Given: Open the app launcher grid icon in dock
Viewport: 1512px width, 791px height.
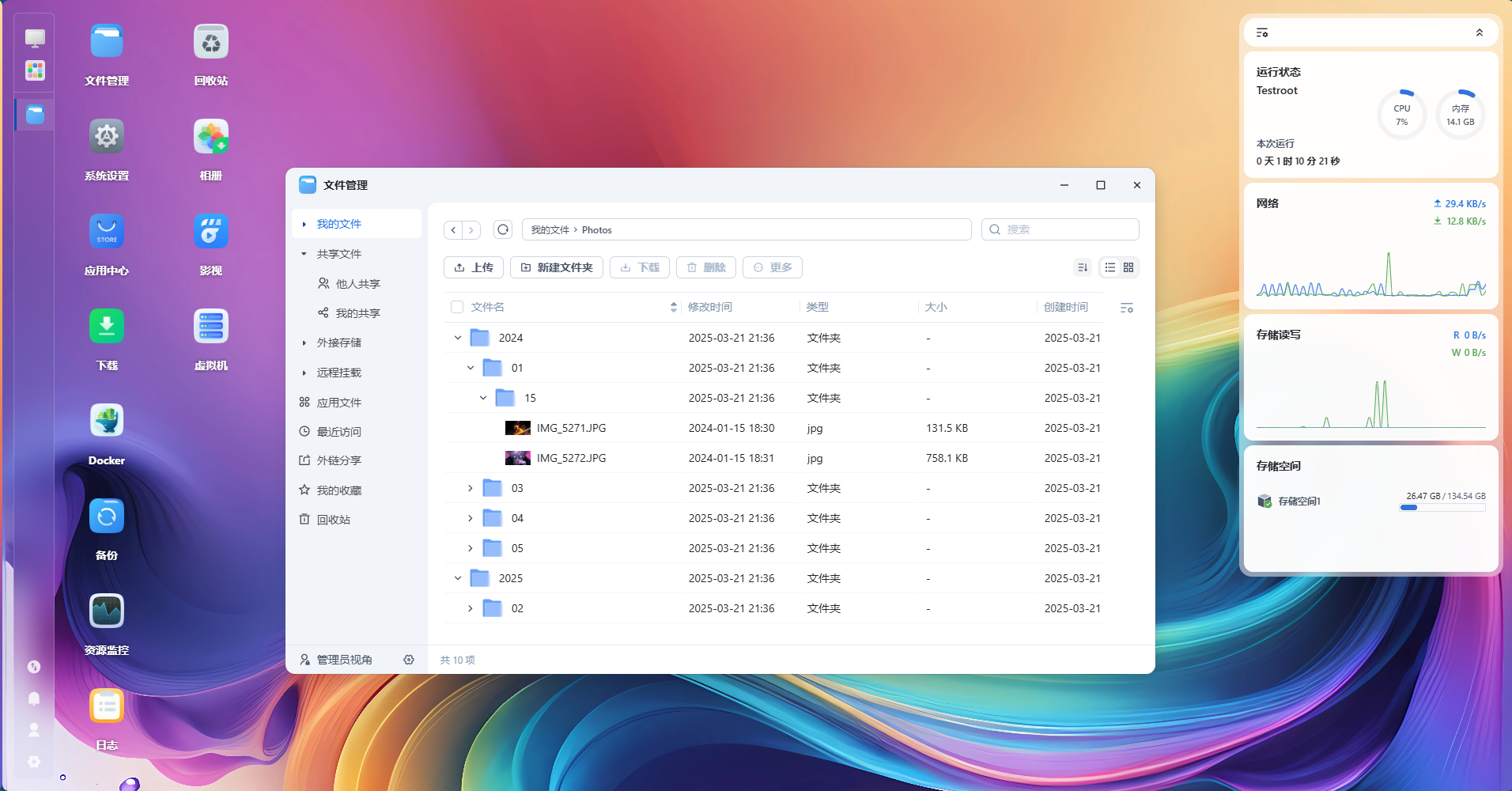Looking at the screenshot, I should [35, 70].
